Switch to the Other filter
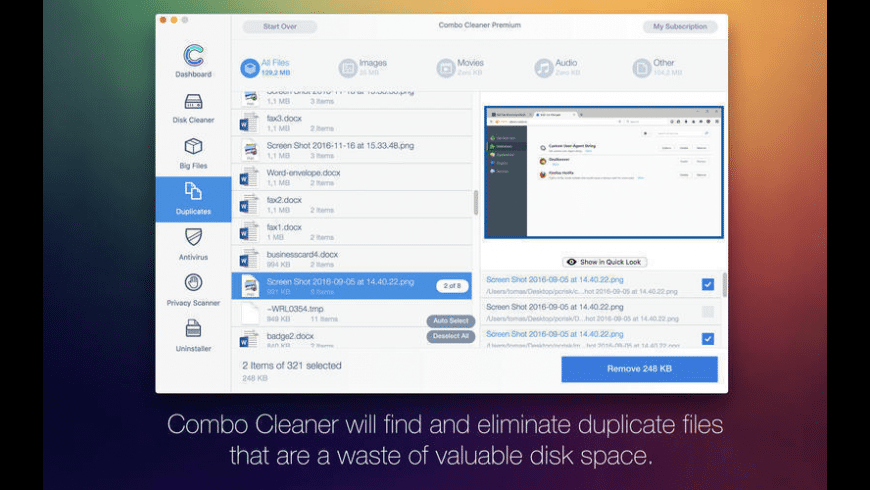 point(657,67)
